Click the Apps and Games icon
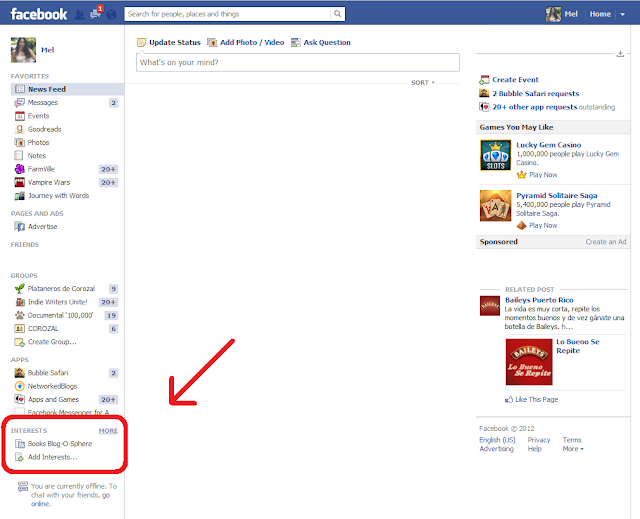The image size is (640, 519). click(x=20, y=399)
